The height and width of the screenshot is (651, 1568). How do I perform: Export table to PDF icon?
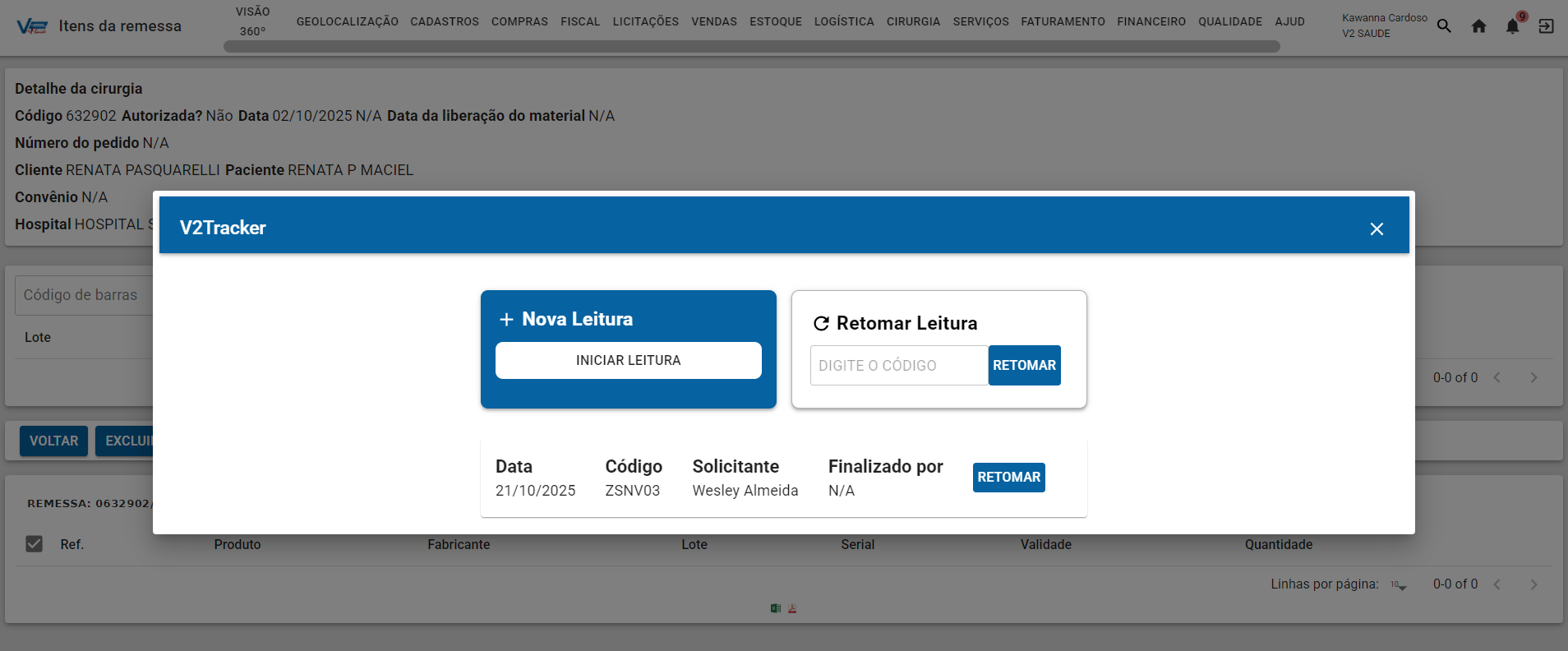tap(792, 608)
